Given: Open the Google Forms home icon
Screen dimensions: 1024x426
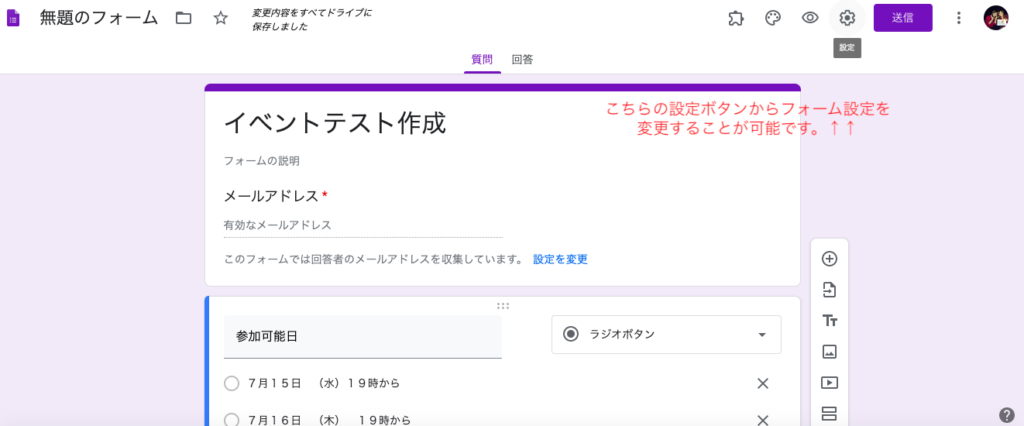Looking at the screenshot, I should point(13,18).
